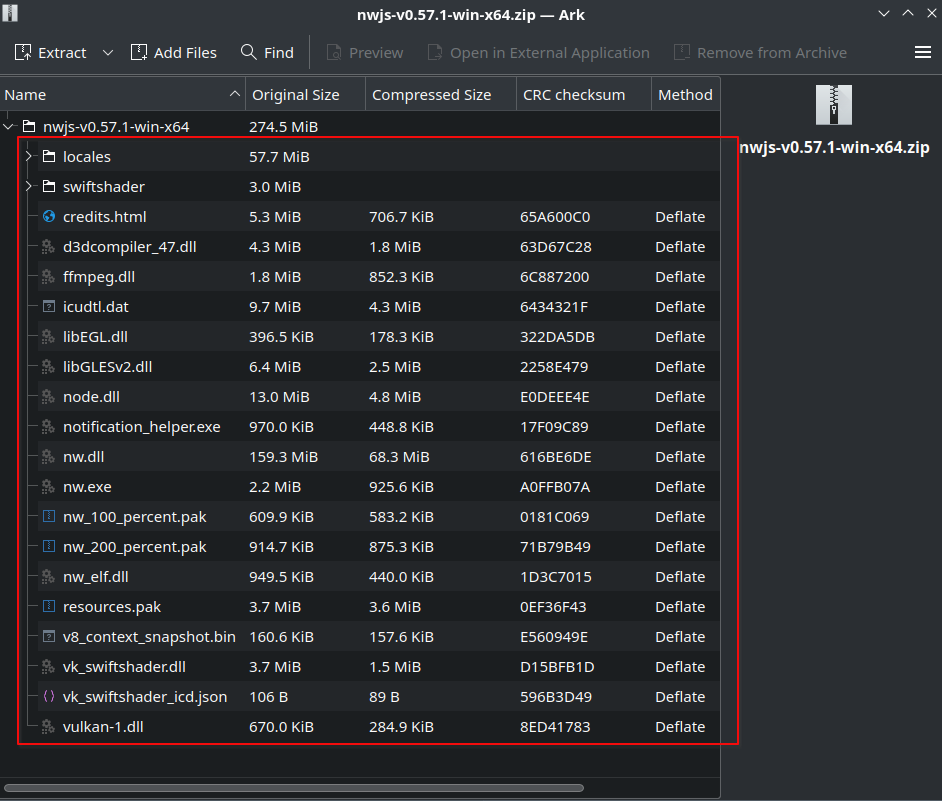Sort by Compressed Size column
Image resolution: width=942 pixels, height=801 pixels.
441,95
